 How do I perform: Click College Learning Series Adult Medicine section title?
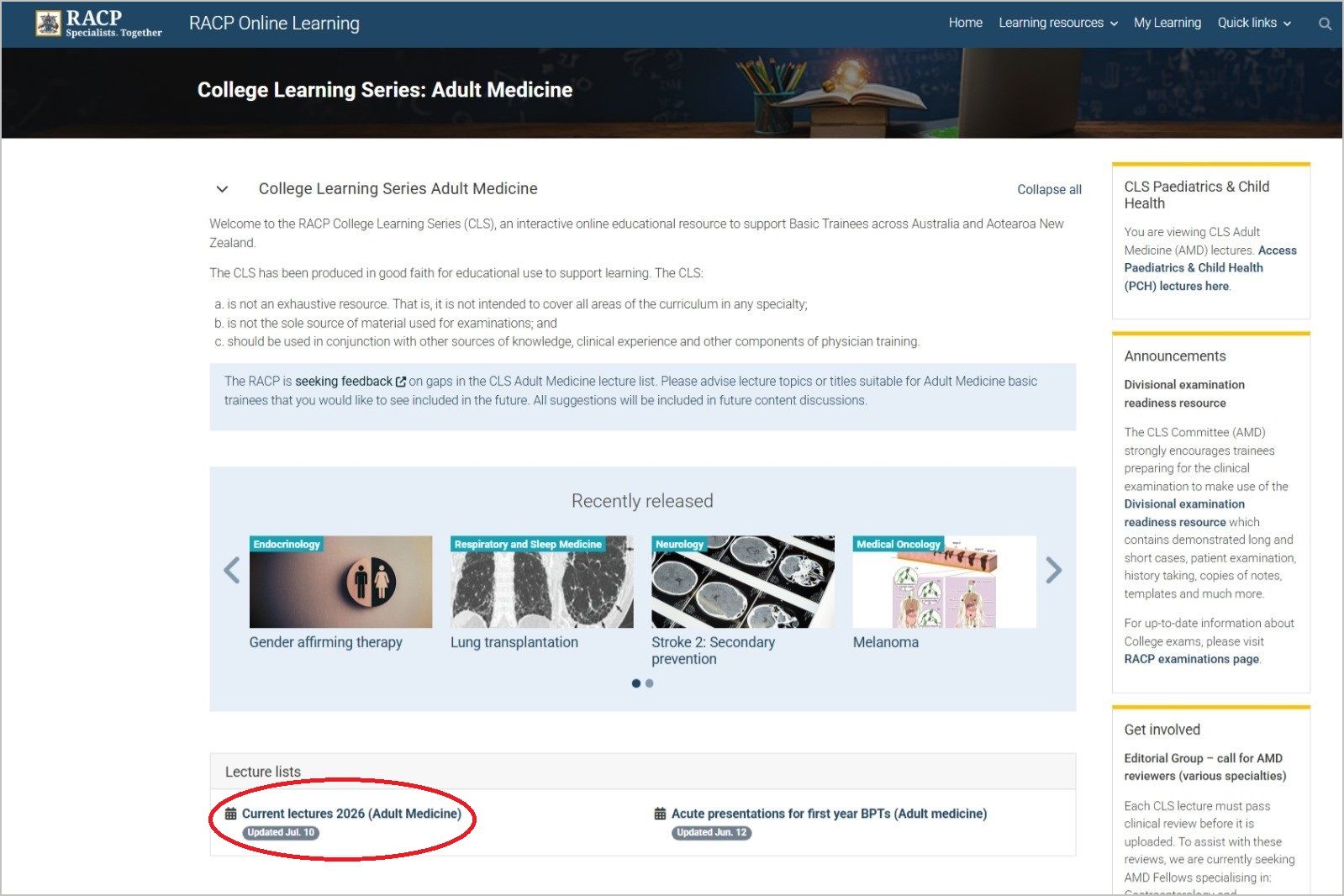[x=398, y=189]
